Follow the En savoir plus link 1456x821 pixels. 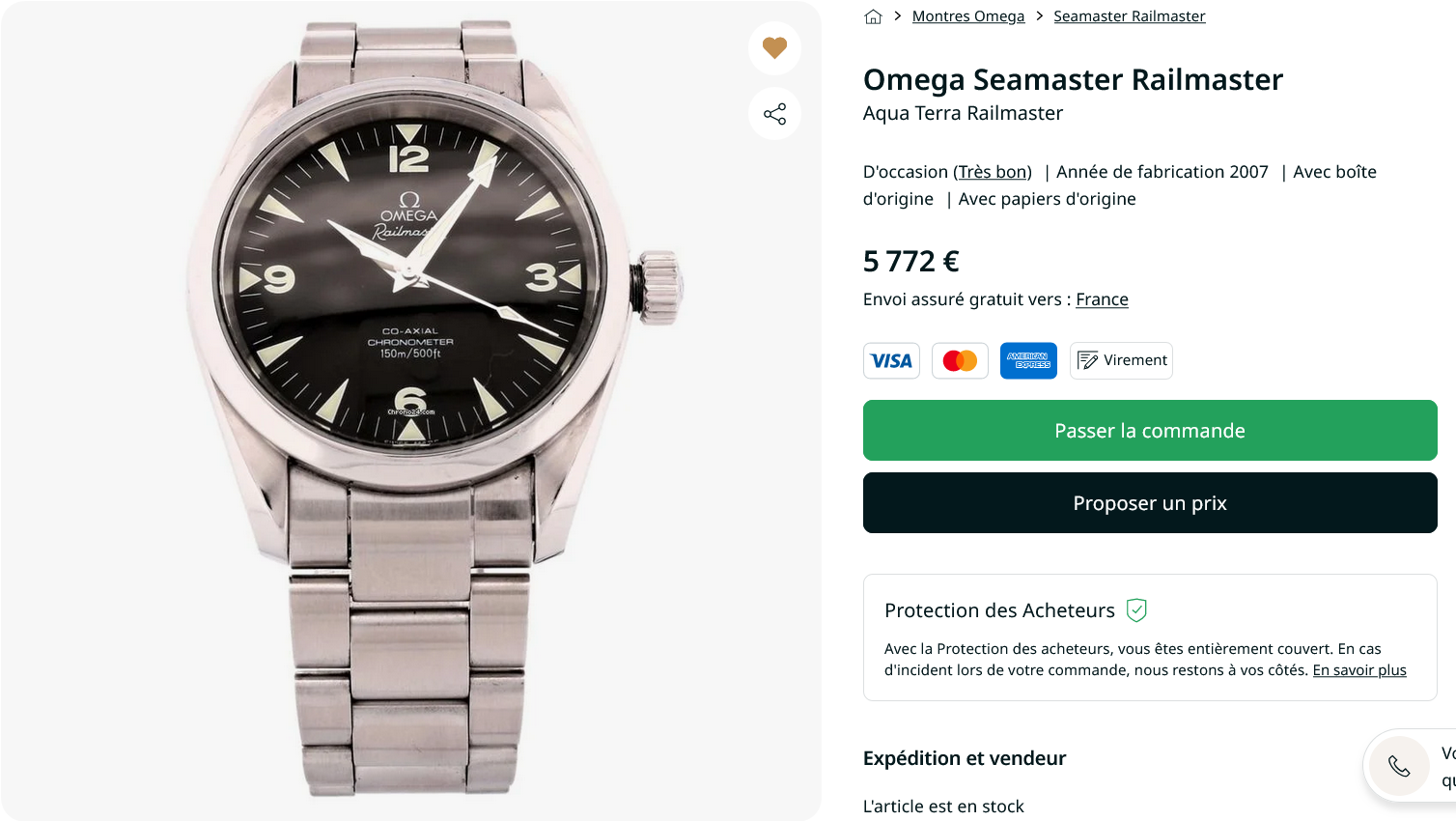[1358, 670]
